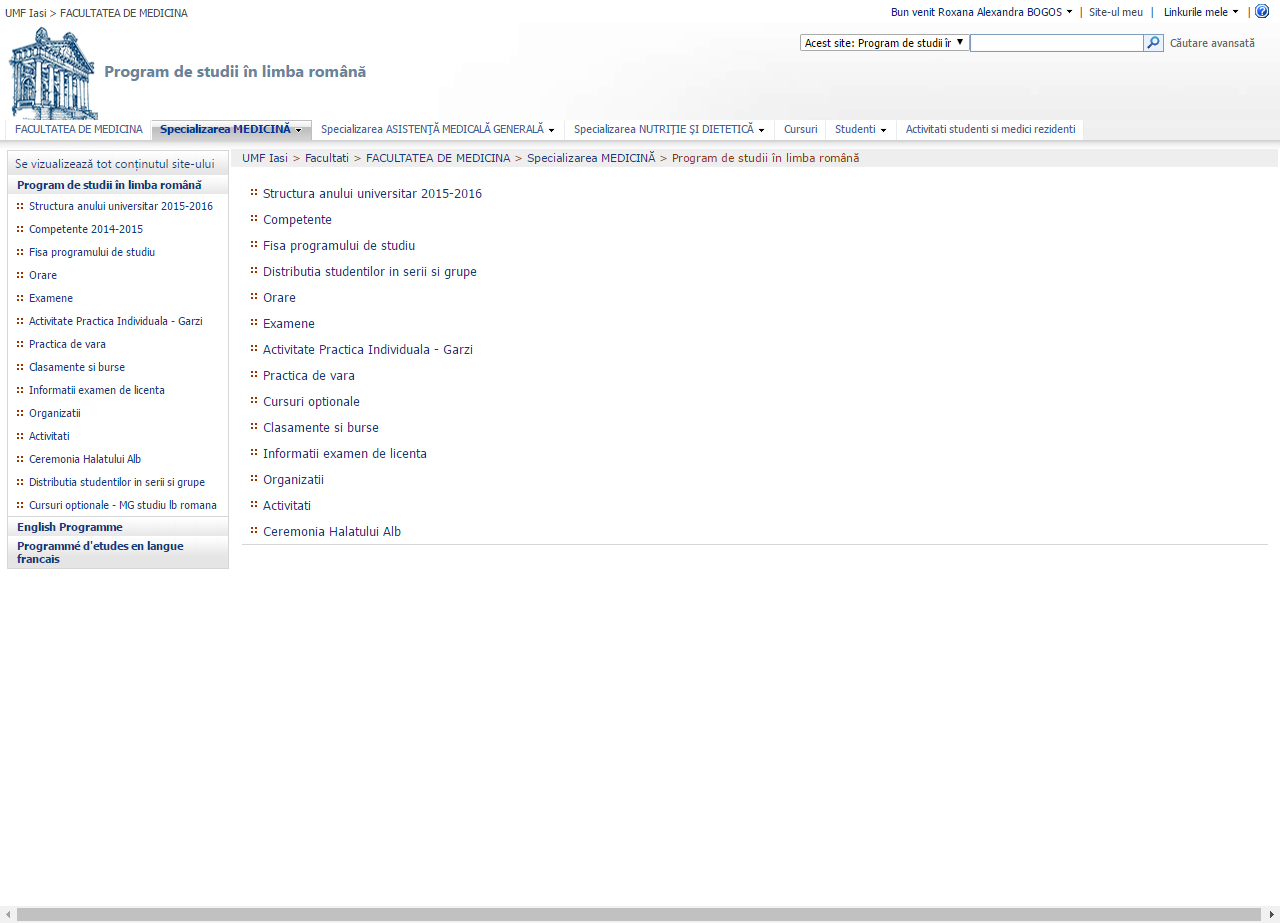Click into the search text field

[1056, 43]
